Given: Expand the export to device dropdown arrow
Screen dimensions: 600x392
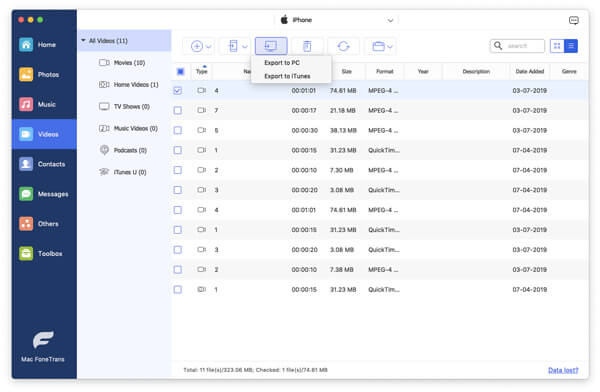Looking at the screenshot, I should (245, 47).
